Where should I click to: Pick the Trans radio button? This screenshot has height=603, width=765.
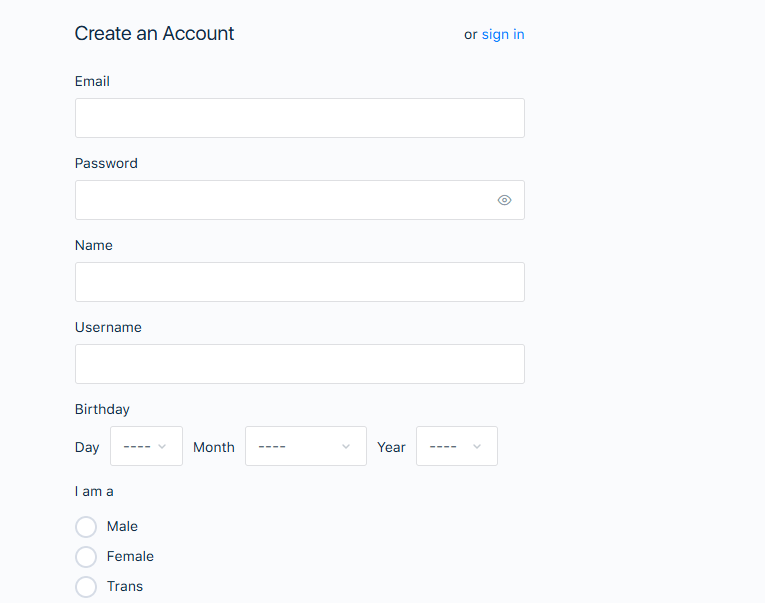86,587
